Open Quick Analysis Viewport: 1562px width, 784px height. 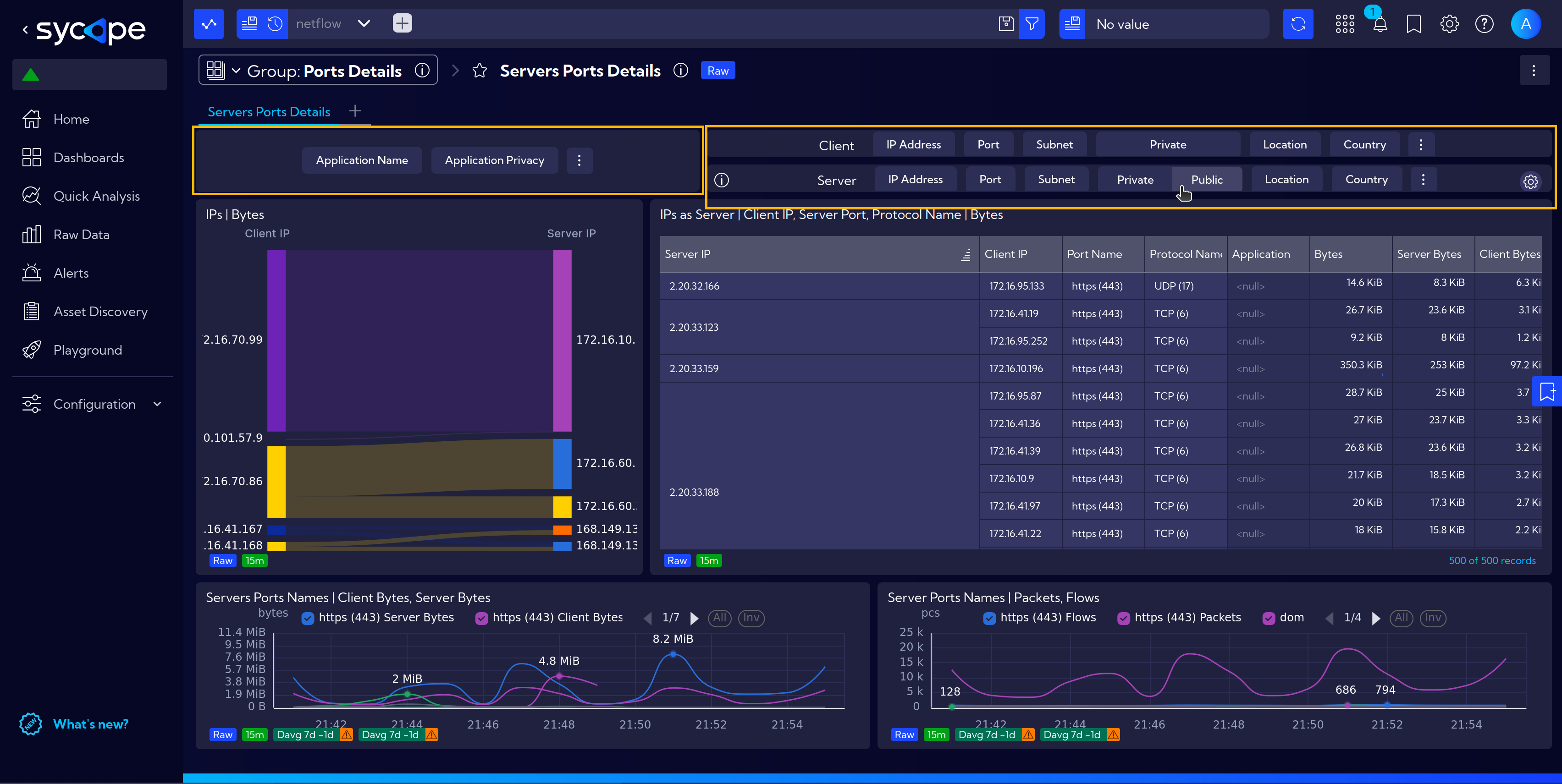click(96, 196)
